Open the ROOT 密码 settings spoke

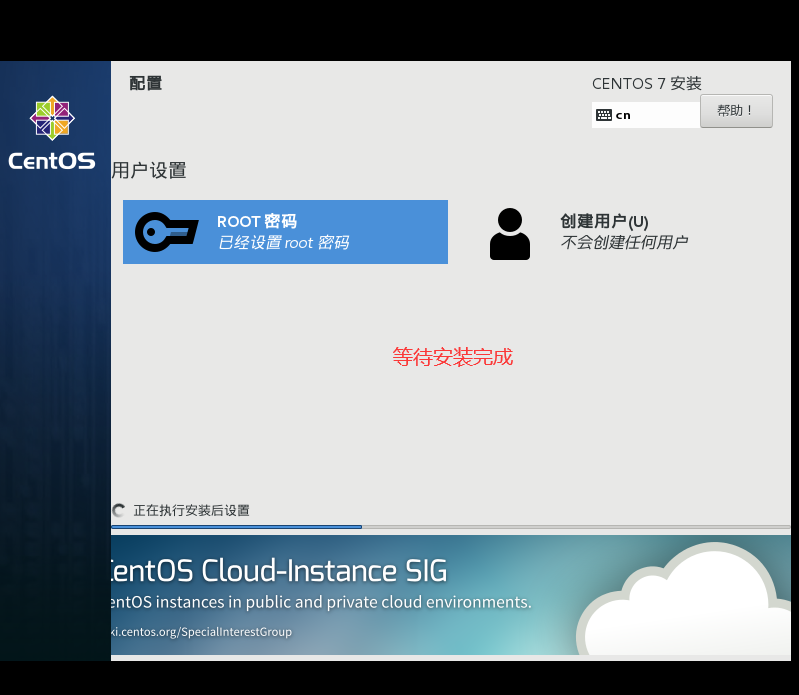click(x=285, y=232)
